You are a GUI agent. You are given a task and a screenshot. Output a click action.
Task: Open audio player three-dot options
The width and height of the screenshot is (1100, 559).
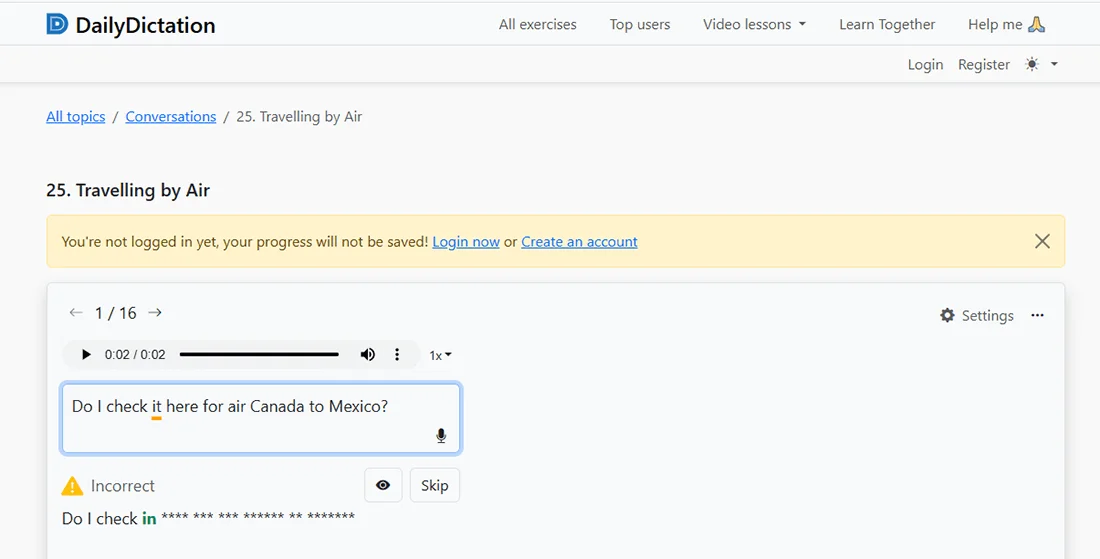point(397,355)
